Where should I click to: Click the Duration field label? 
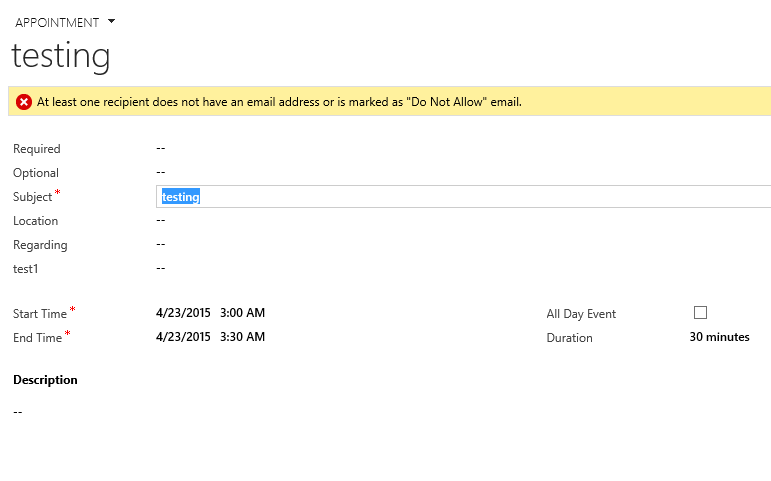pos(569,338)
